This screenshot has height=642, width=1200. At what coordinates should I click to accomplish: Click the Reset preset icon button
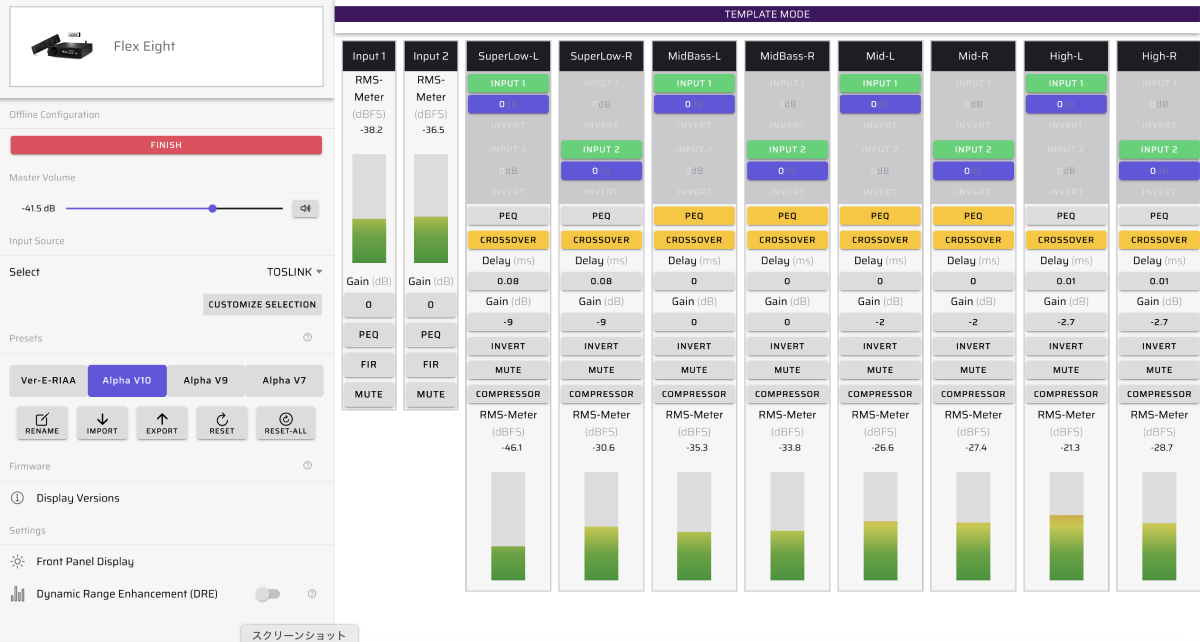click(222, 423)
